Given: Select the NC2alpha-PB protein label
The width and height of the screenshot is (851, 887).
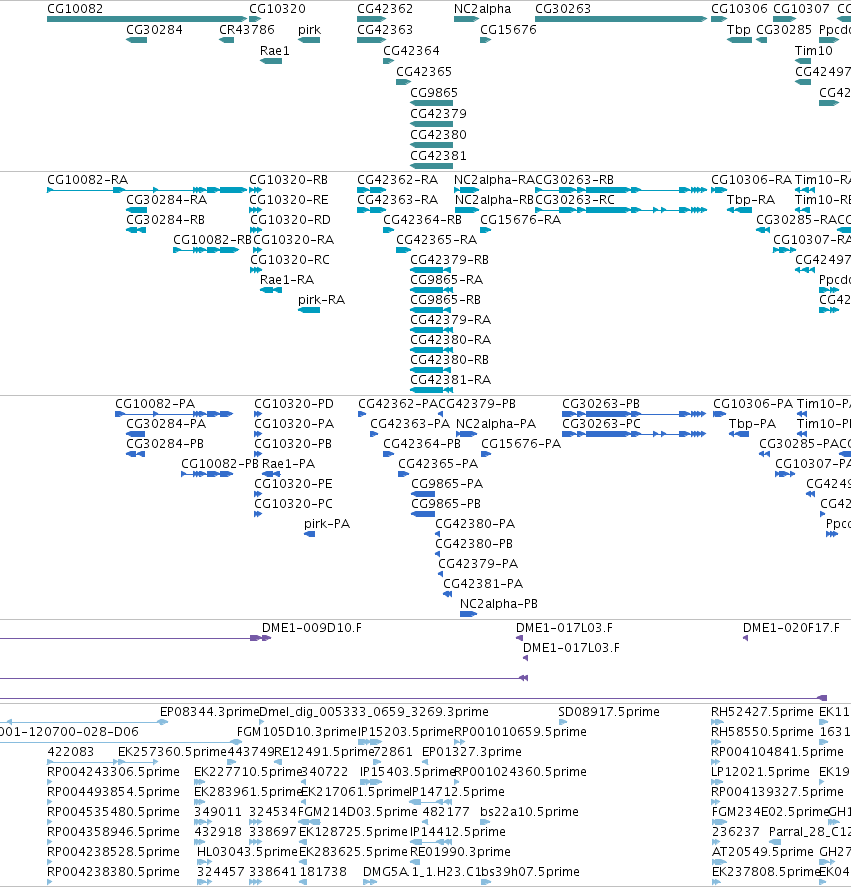Looking at the screenshot, I should click(498, 604).
